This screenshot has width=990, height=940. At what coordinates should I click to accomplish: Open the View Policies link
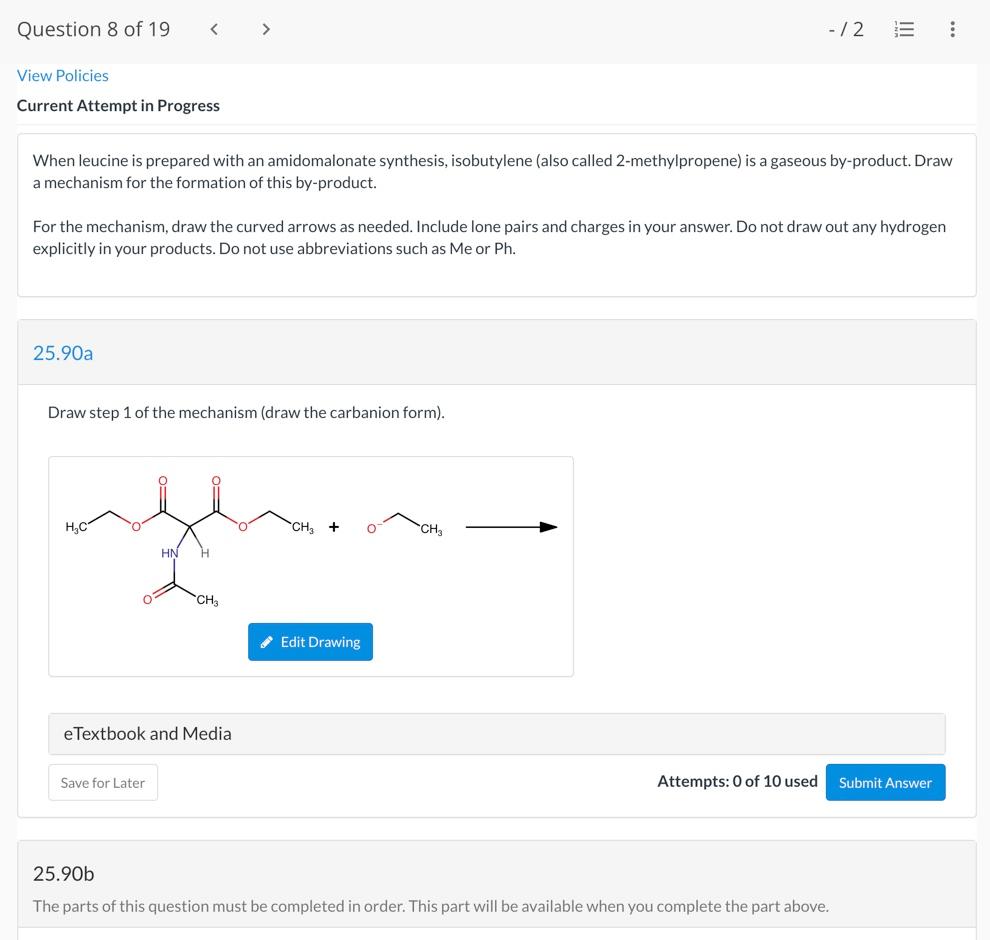[63, 76]
